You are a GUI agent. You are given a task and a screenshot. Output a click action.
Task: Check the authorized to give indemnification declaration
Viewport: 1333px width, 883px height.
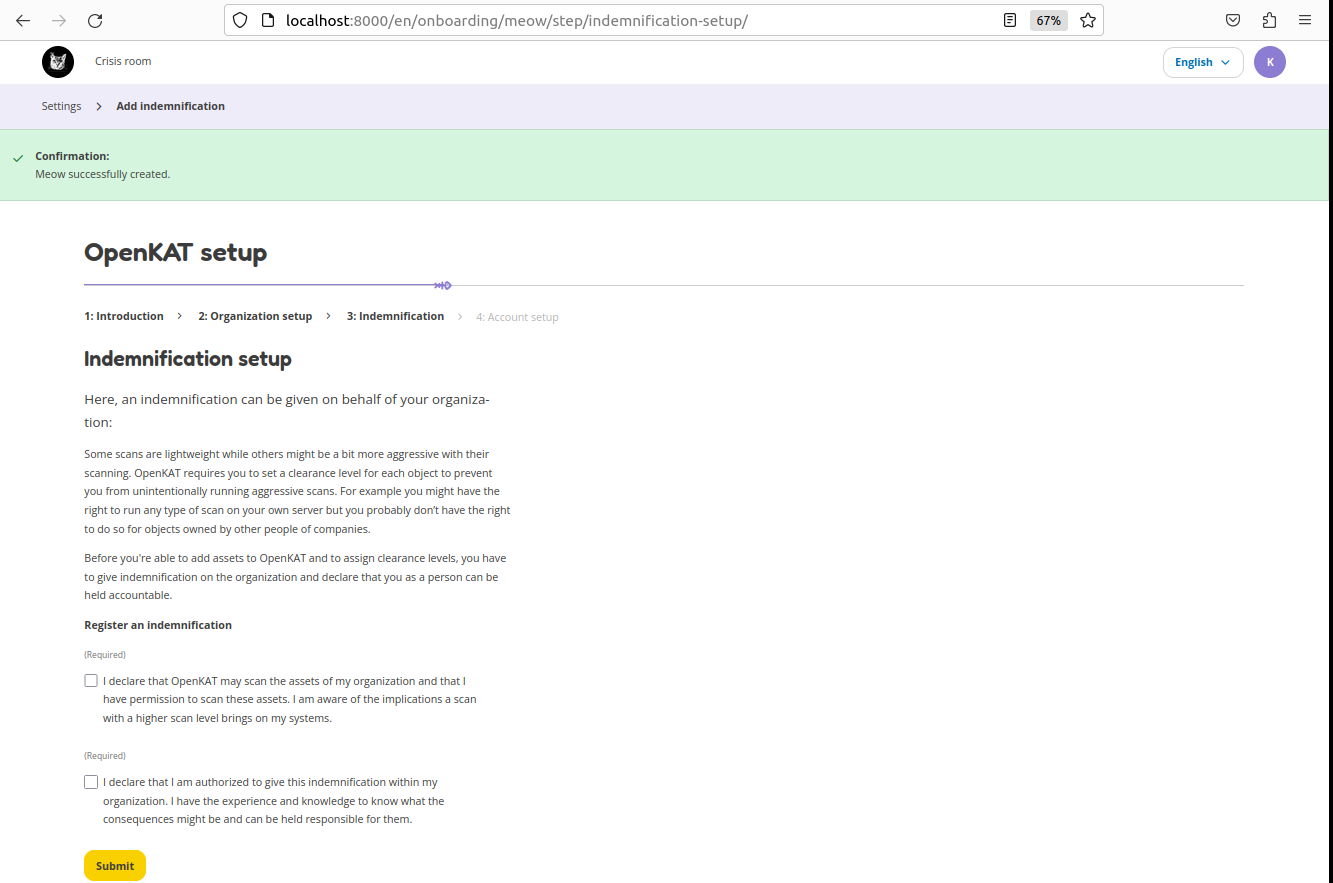point(91,782)
